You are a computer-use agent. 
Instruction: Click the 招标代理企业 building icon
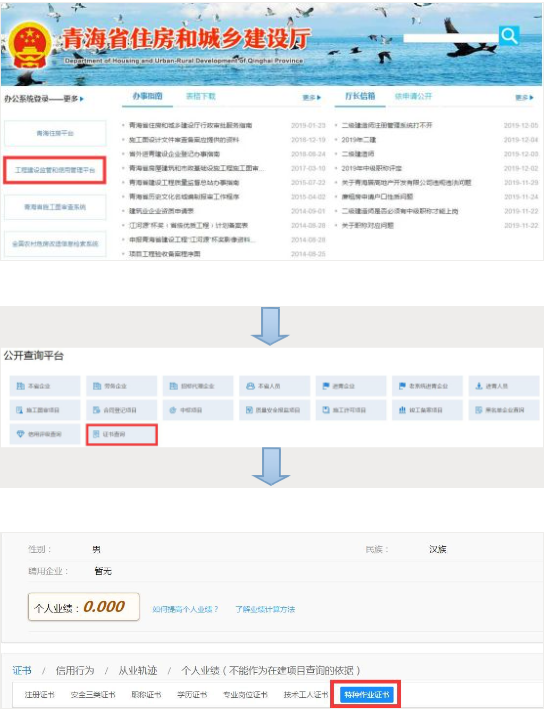pos(173,386)
